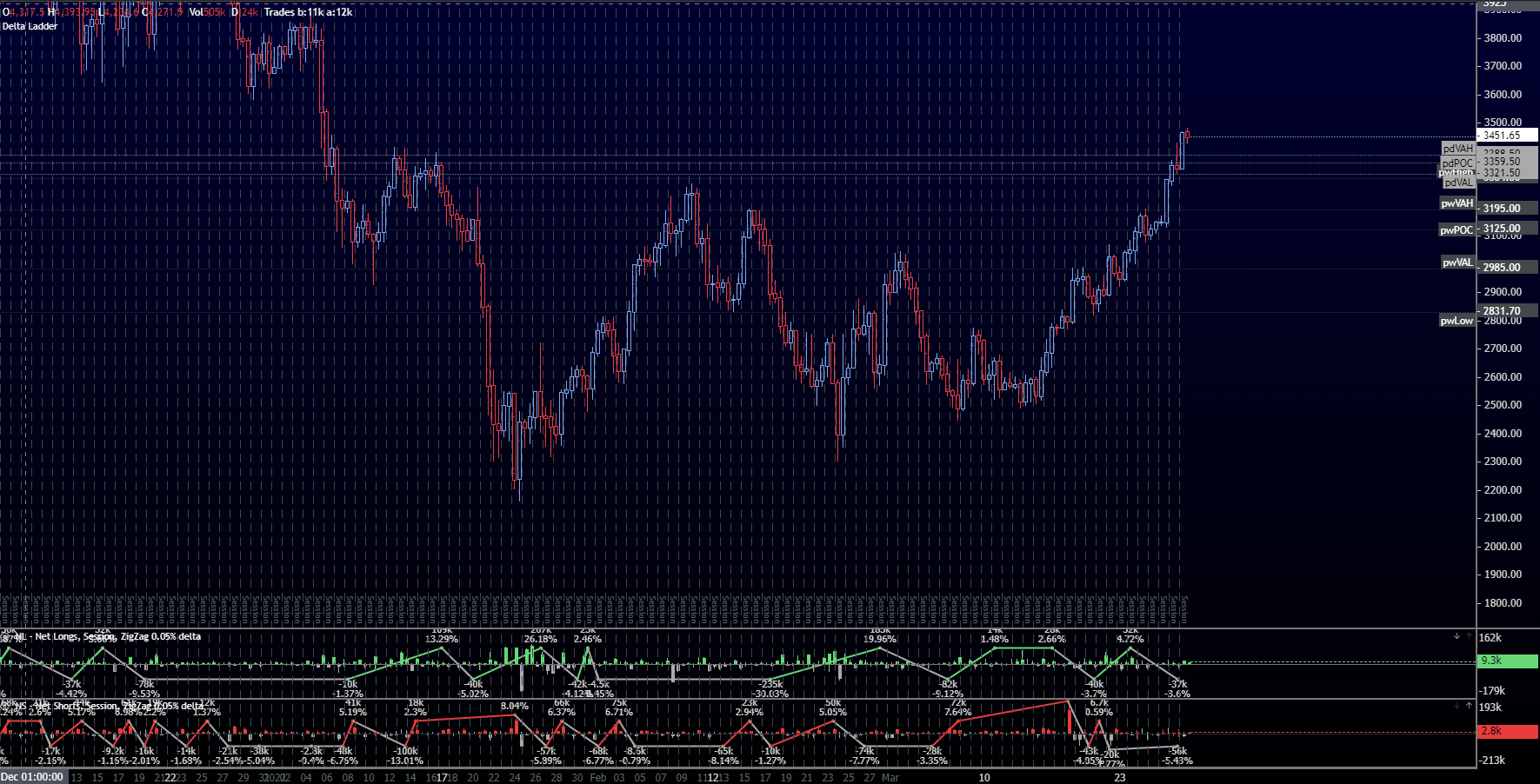Click the up arrow in Net Shorts pane
Viewport: 1540px width, 784px height.
tap(1469, 706)
